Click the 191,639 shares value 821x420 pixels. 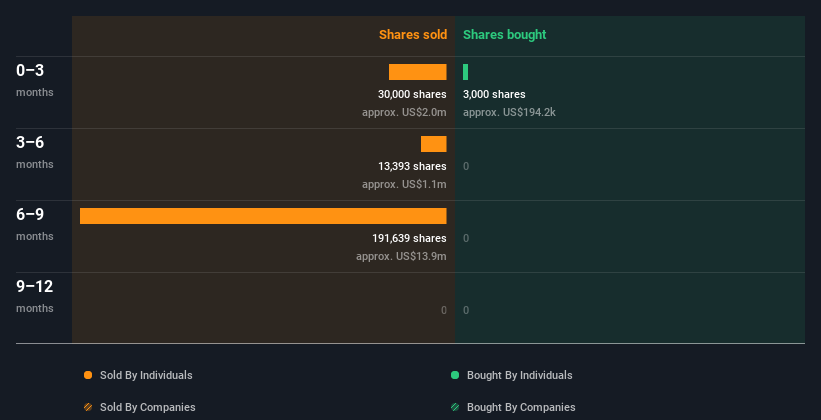409,238
